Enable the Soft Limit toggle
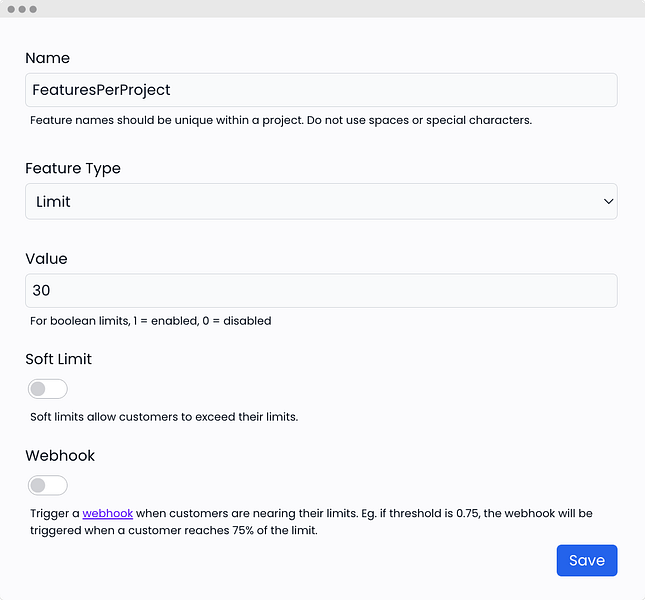Viewport: 645px width, 600px height. [48, 389]
